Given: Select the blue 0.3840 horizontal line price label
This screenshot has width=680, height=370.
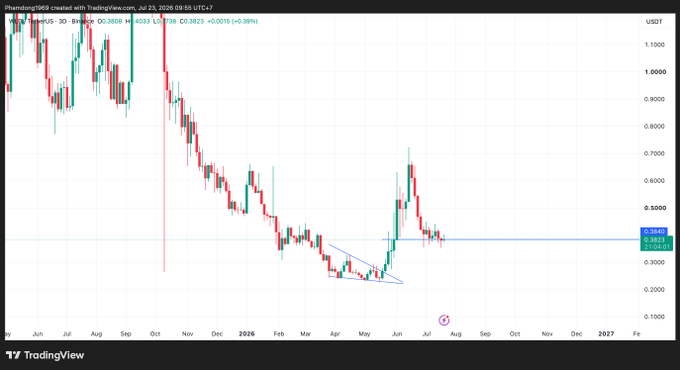Looking at the screenshot, I should [654, 232].
